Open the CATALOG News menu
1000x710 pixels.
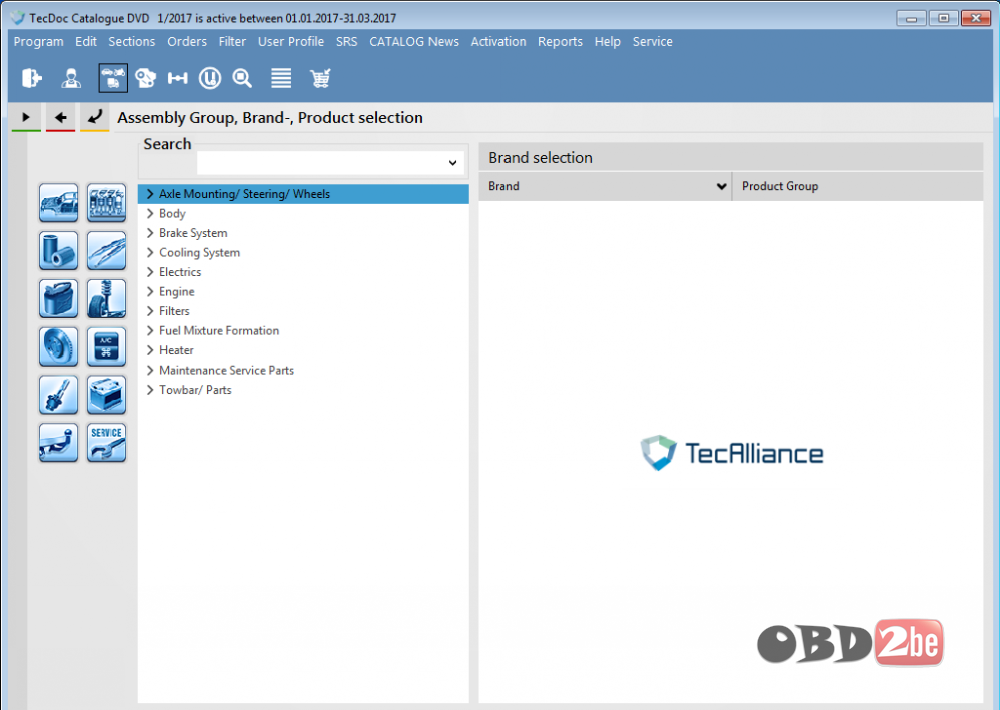pyautogui.click(x=414, y=41)
